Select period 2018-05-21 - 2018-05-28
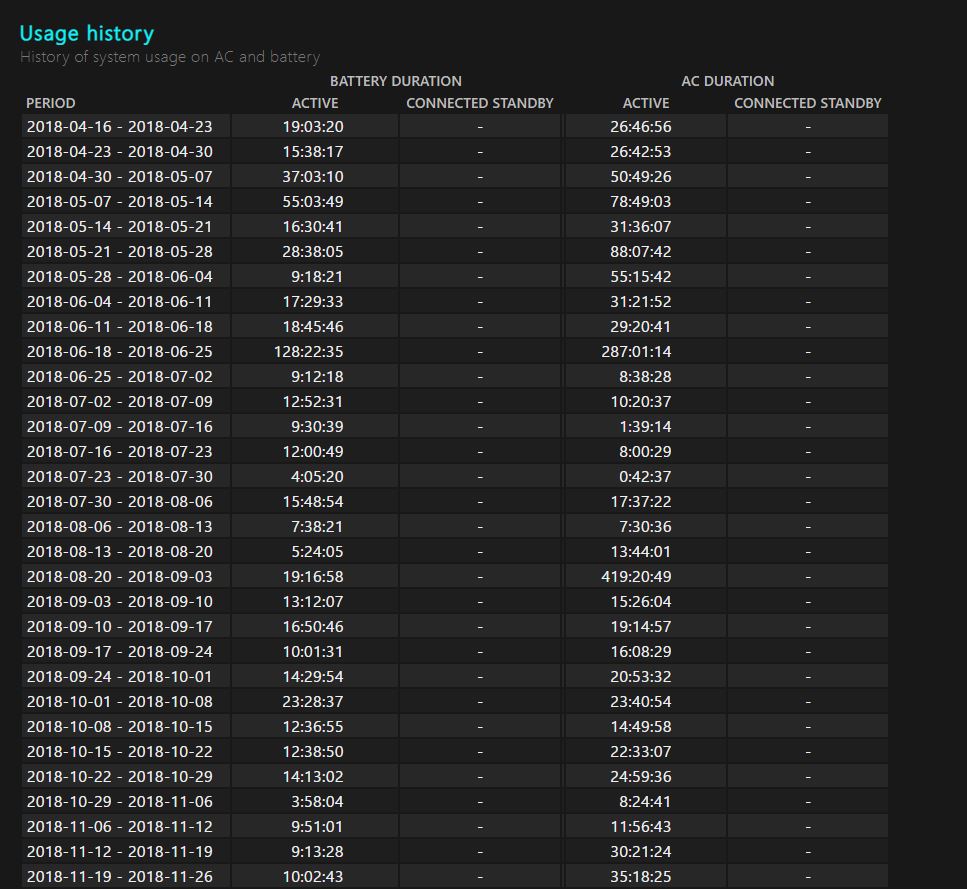967x889 pixels. (x=120, y=252)
